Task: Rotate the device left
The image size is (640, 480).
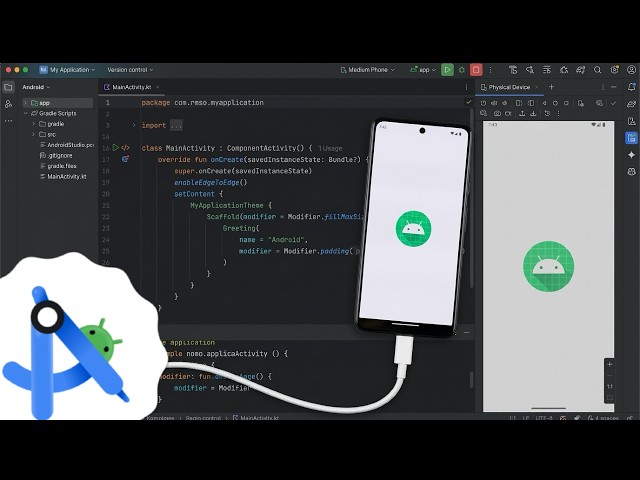Action: tap(519, 103)
